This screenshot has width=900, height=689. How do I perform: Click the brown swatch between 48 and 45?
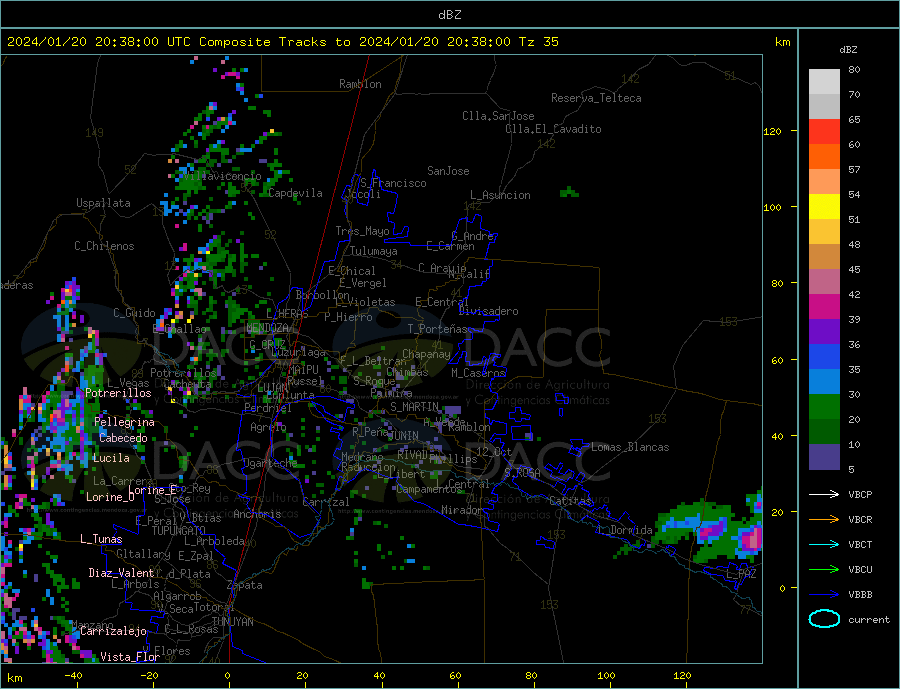point(824,257)
